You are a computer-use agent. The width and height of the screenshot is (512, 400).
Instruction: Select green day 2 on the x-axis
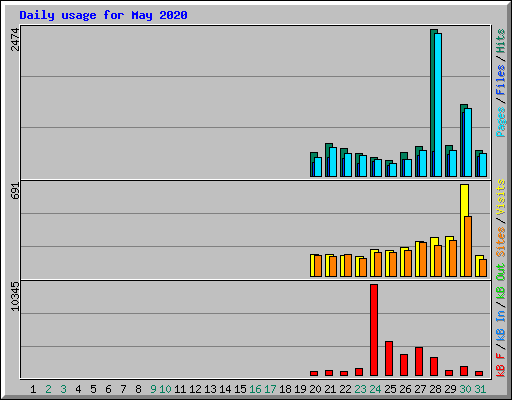[x=48, y=389]
